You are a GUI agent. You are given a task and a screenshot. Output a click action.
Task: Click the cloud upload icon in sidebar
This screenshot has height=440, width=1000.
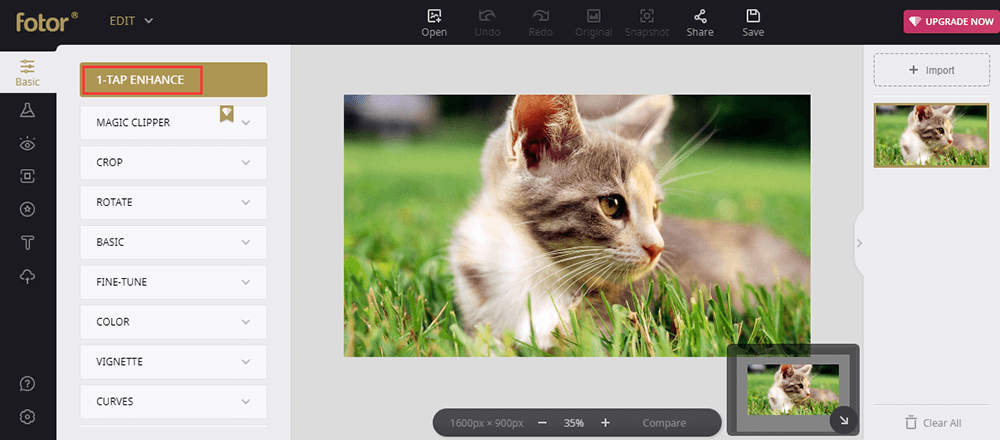(x=28, y=276)
